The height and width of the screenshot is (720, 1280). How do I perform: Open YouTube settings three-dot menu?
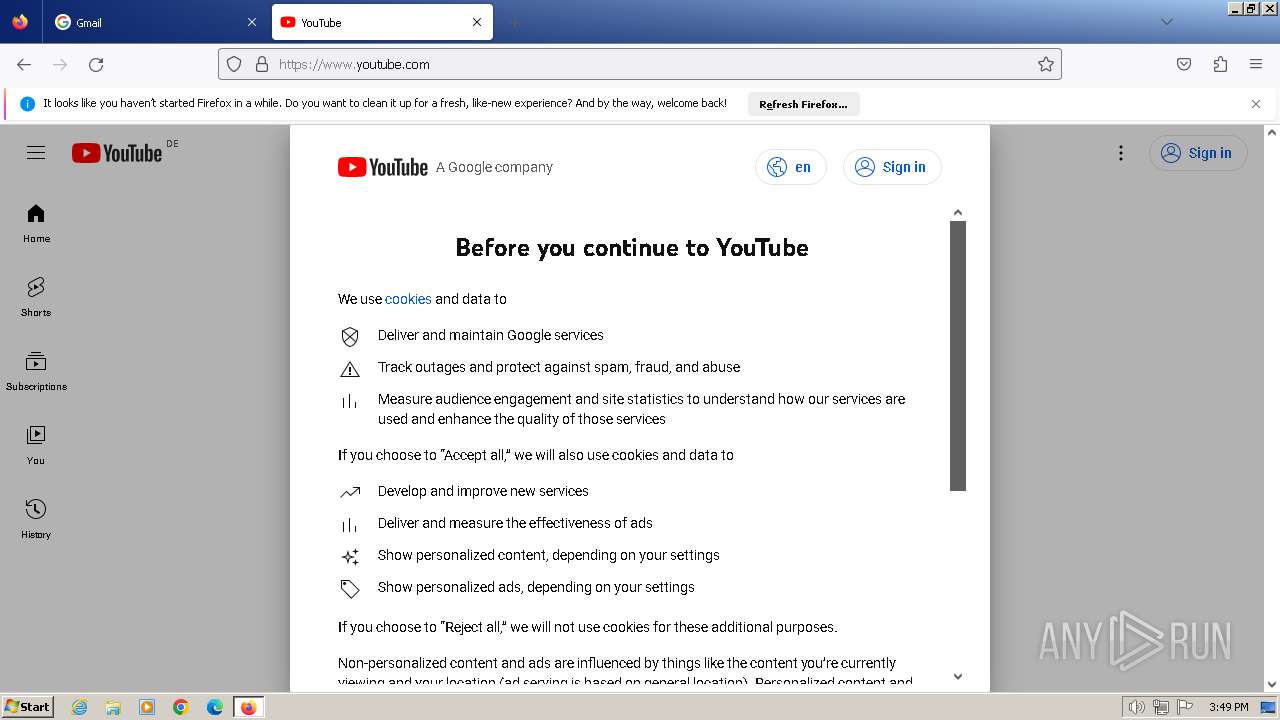point(1121,153)
